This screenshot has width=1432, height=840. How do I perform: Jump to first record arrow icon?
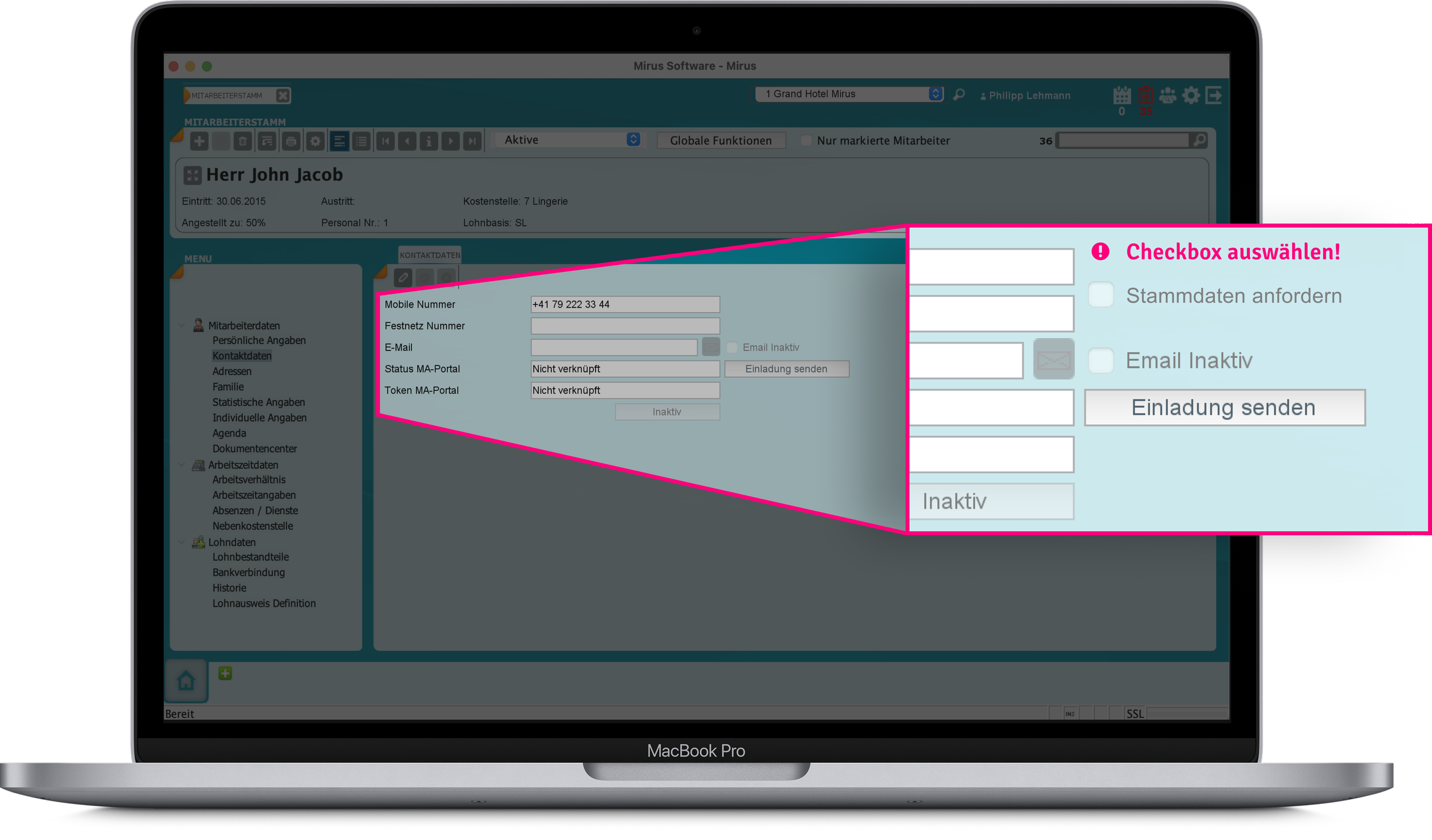pos(385,141)
